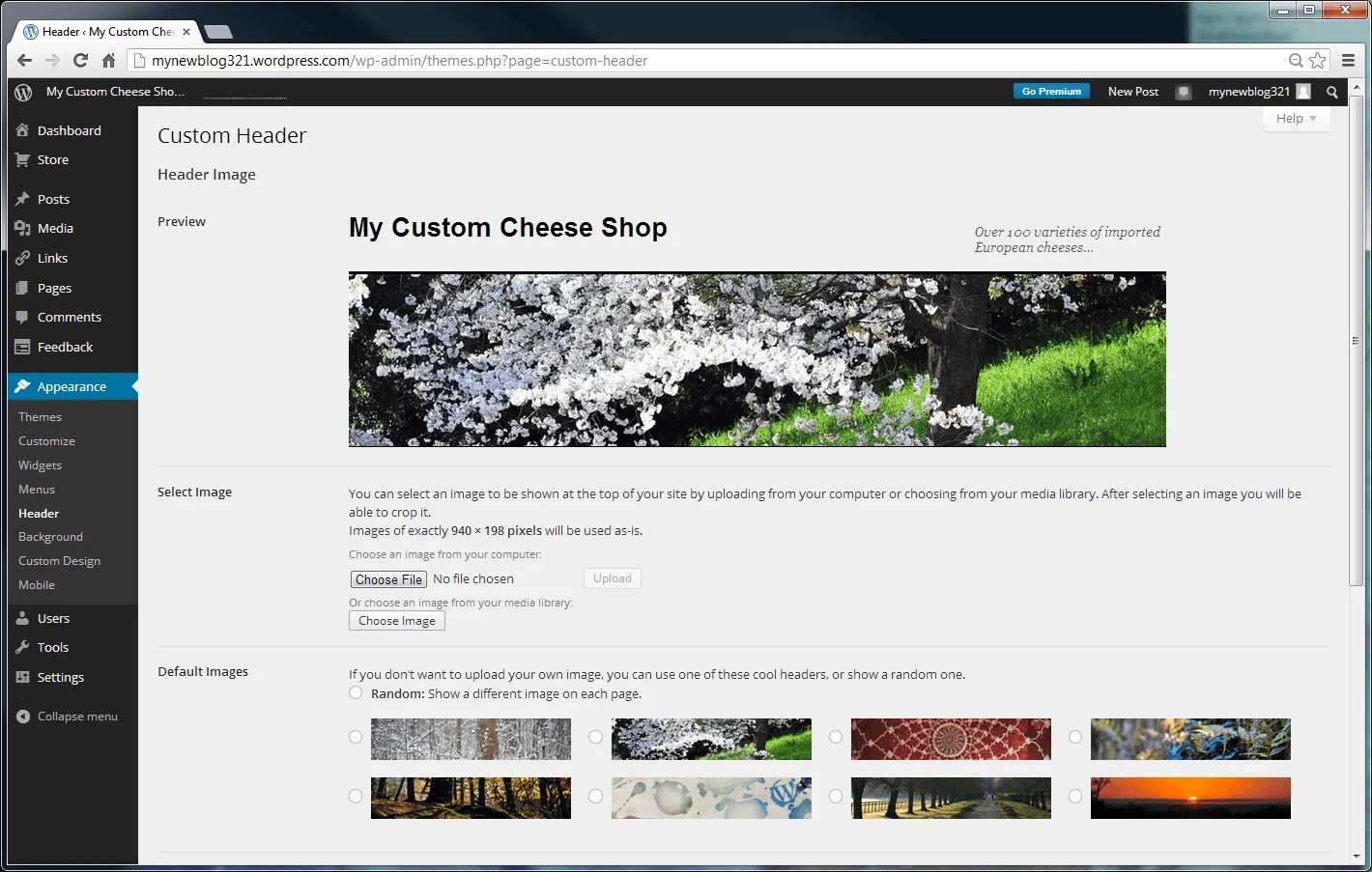
Task: Select the Tools wrench icon
Action: click(x=22, y=647)
